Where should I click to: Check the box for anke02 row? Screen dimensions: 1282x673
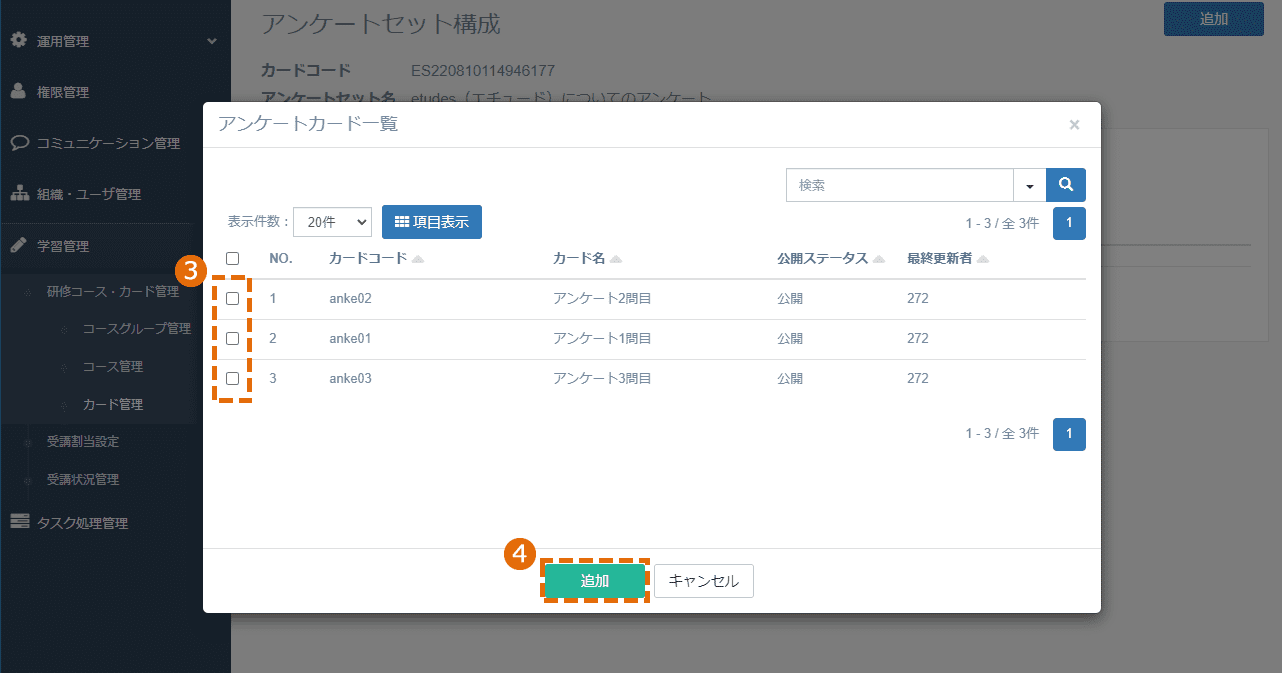click(232, 298)
